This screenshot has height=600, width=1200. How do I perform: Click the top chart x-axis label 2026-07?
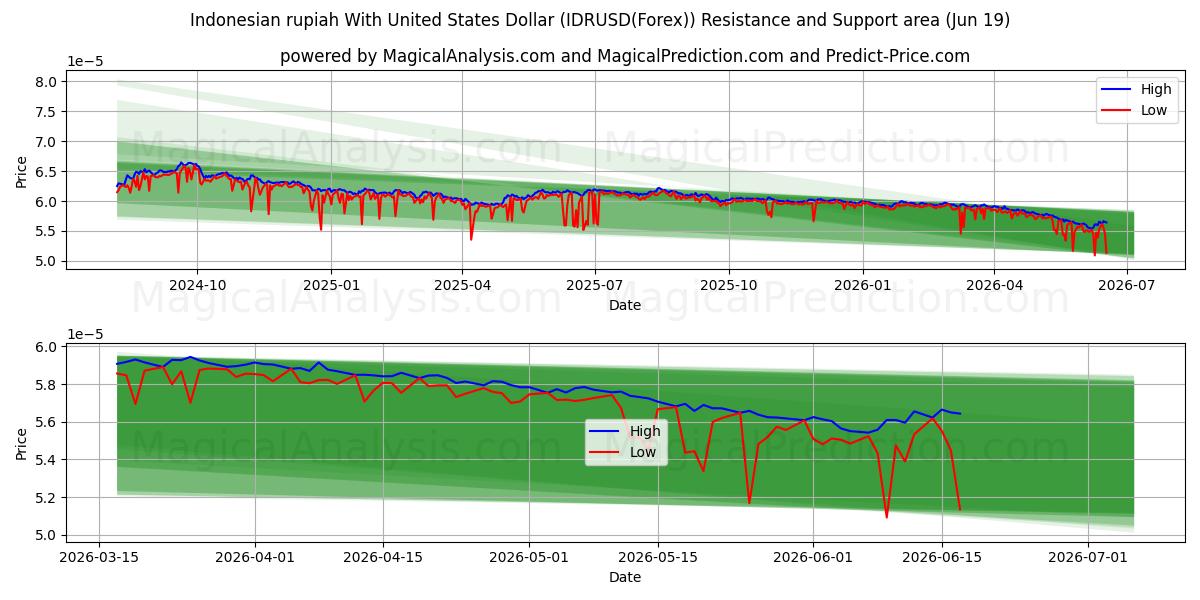point(1127,286)
